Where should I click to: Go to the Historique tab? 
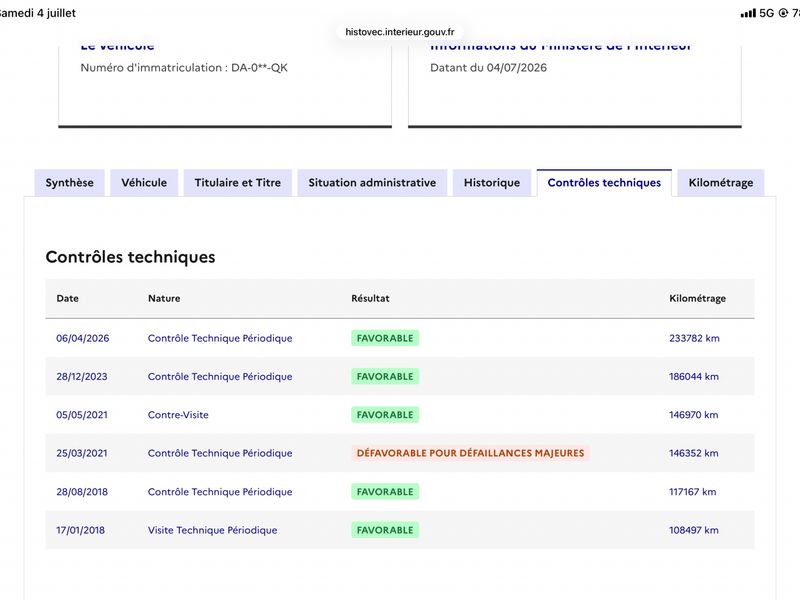pyautogui.click(x=492, y=183)
